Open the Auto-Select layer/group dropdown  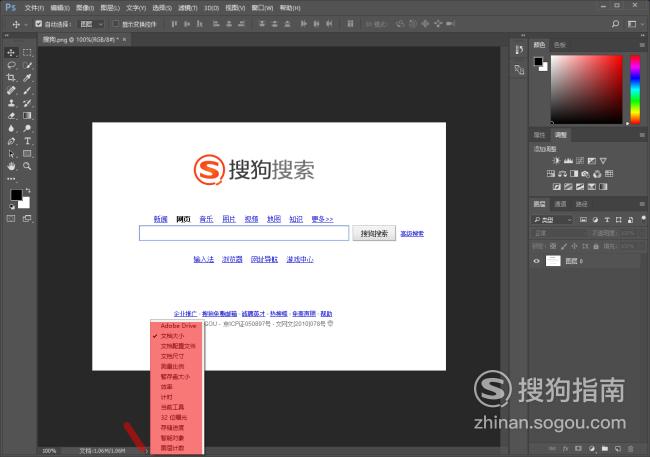[x=92, y=24]
